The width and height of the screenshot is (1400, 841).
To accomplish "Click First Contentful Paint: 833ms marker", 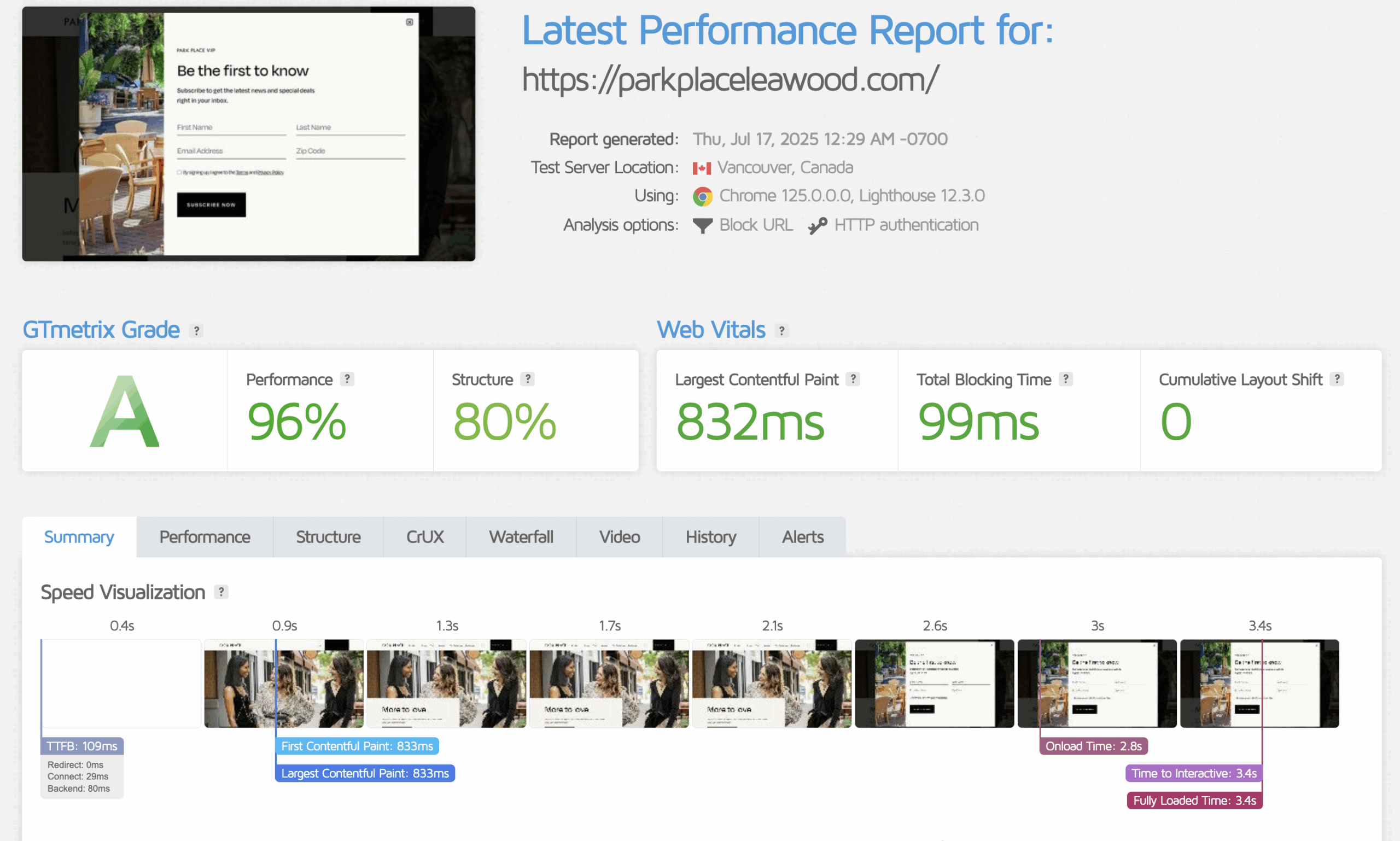I will click(357, 746).
